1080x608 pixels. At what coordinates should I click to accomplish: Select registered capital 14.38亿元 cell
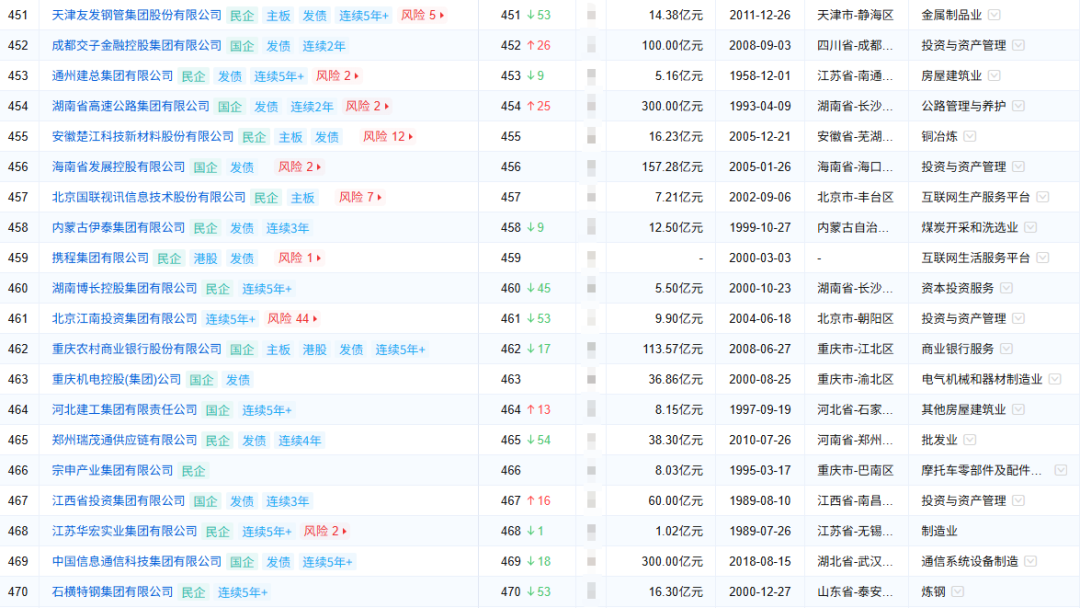click(676, 14)
